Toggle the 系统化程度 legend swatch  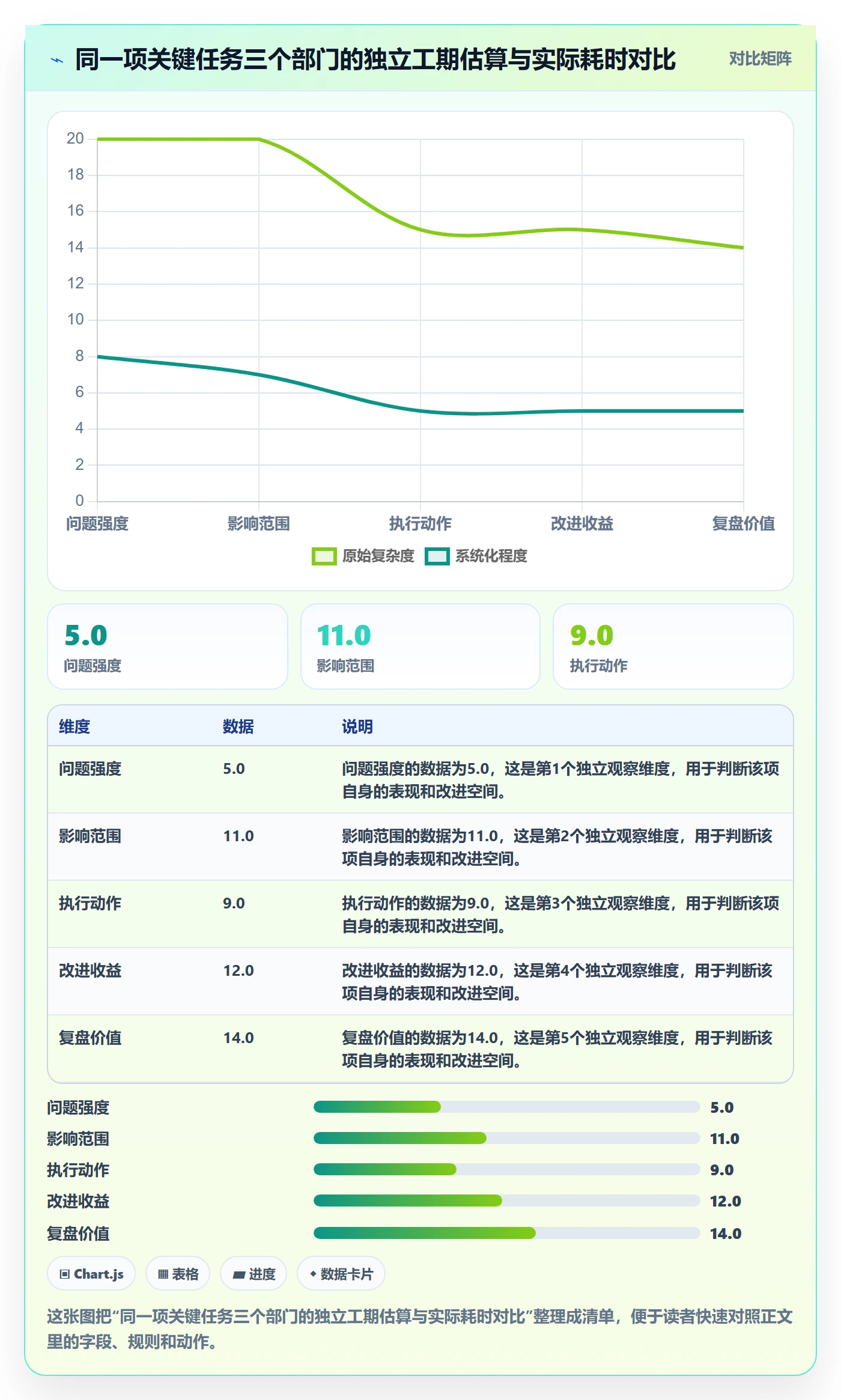coord(437,556)
